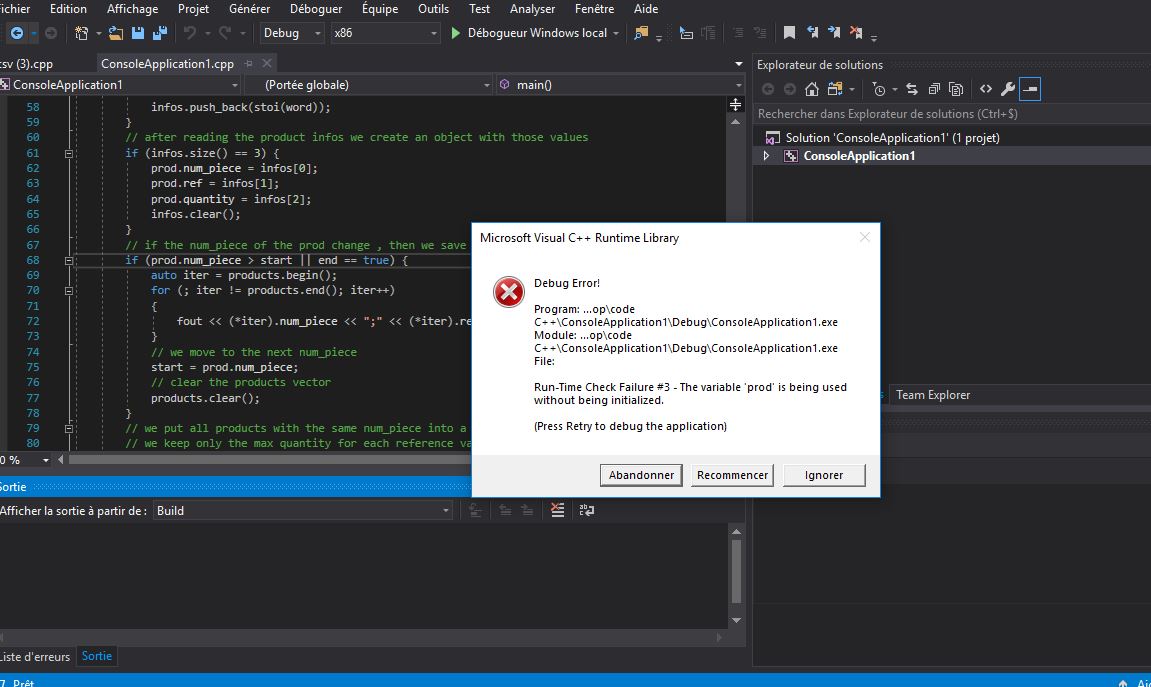This screenshot has width=1151, height=687.
Task: Click the Collapse All icon in Solution Explorer
Action: pos(934,89)
